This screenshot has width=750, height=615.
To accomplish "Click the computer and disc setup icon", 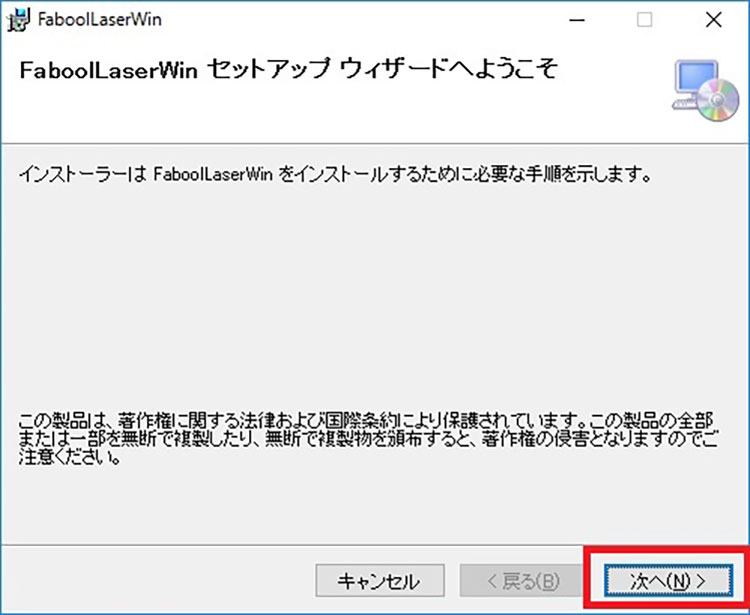I will point(705,91).
